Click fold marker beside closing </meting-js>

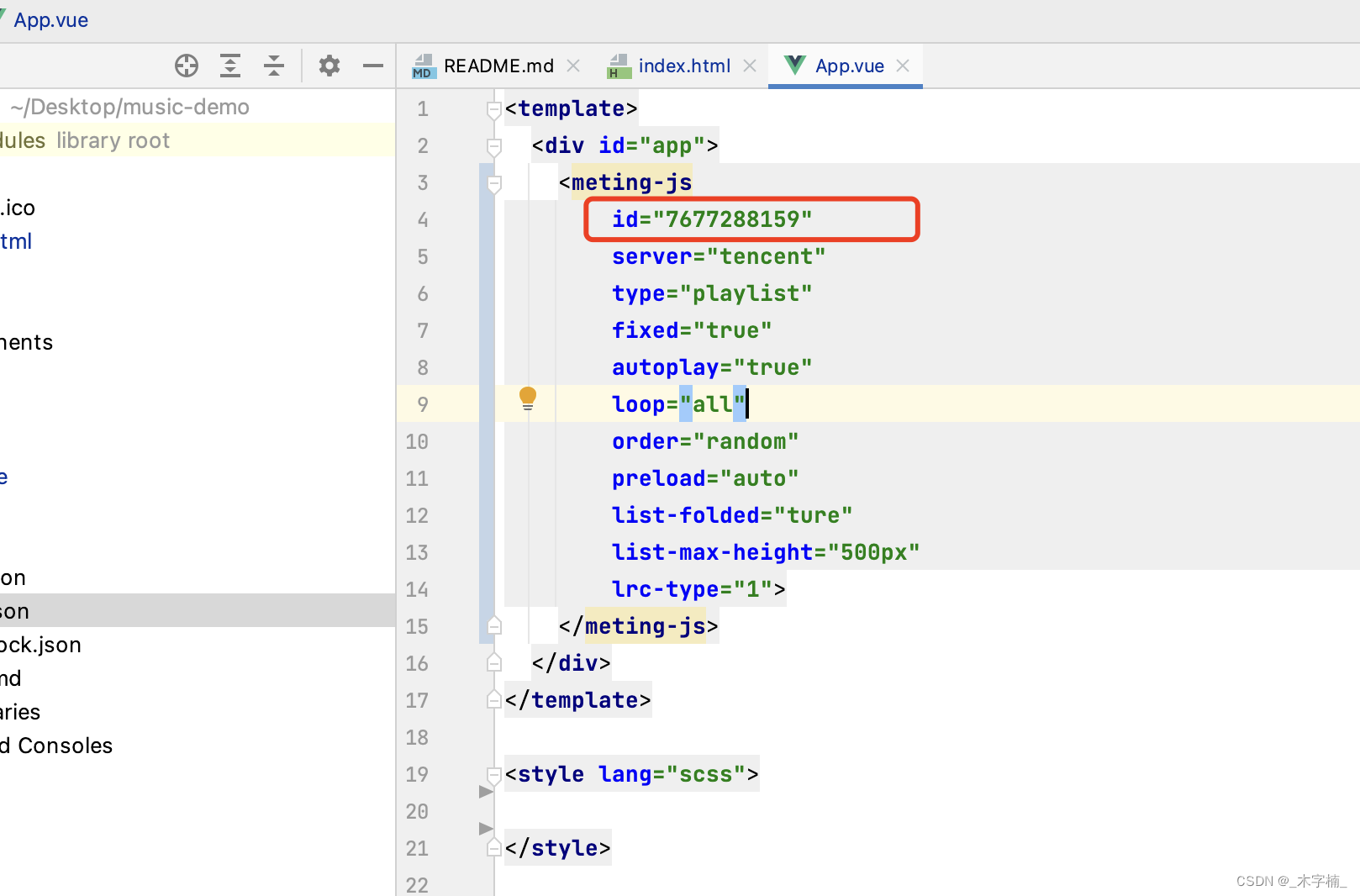coord(494,626)
